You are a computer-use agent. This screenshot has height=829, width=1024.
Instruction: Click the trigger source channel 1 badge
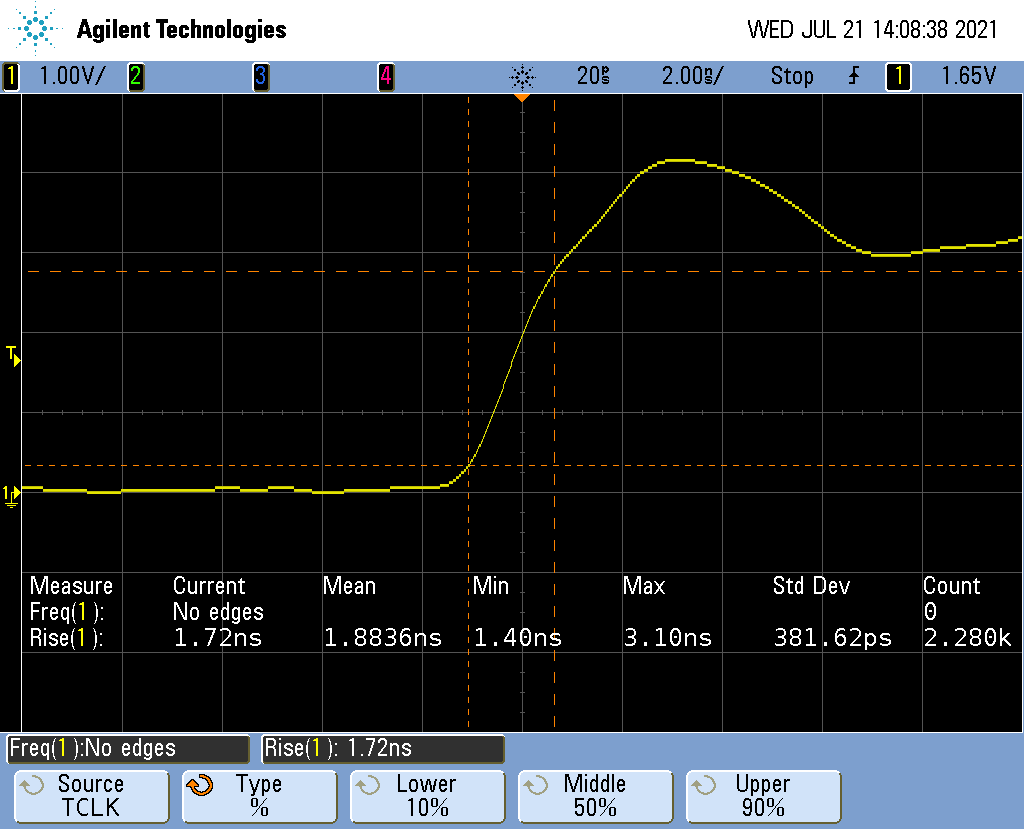897,76
